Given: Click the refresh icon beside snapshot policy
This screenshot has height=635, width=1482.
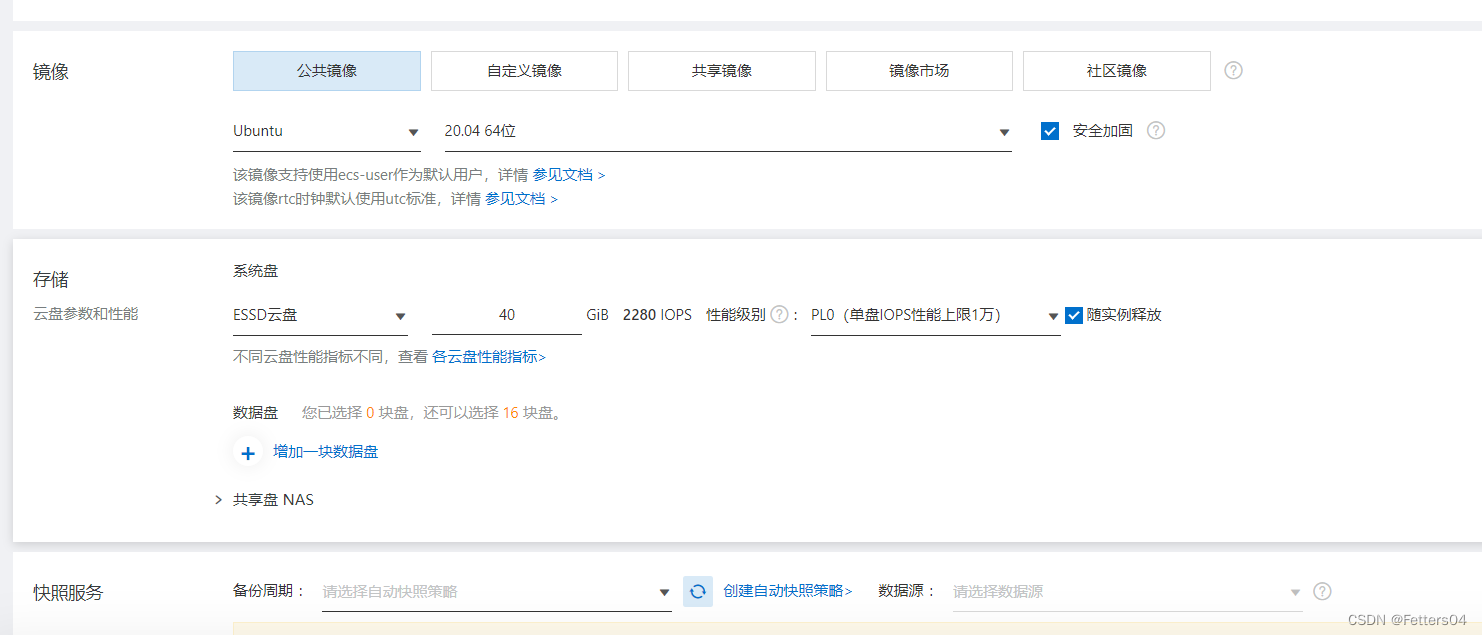Looking at the screenshot, I should 698,591.
